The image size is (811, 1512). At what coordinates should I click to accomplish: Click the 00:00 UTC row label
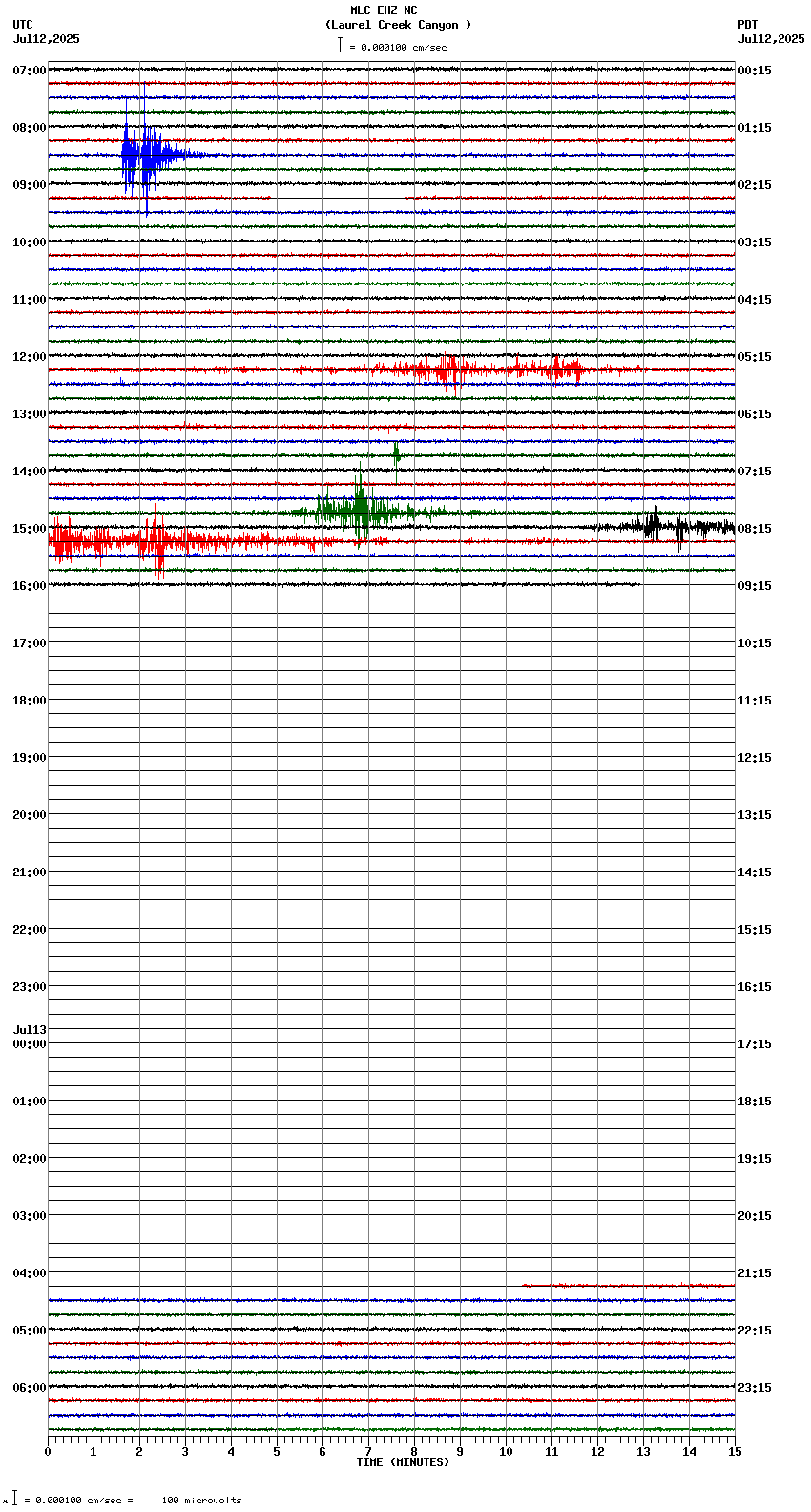(30, 1044)
